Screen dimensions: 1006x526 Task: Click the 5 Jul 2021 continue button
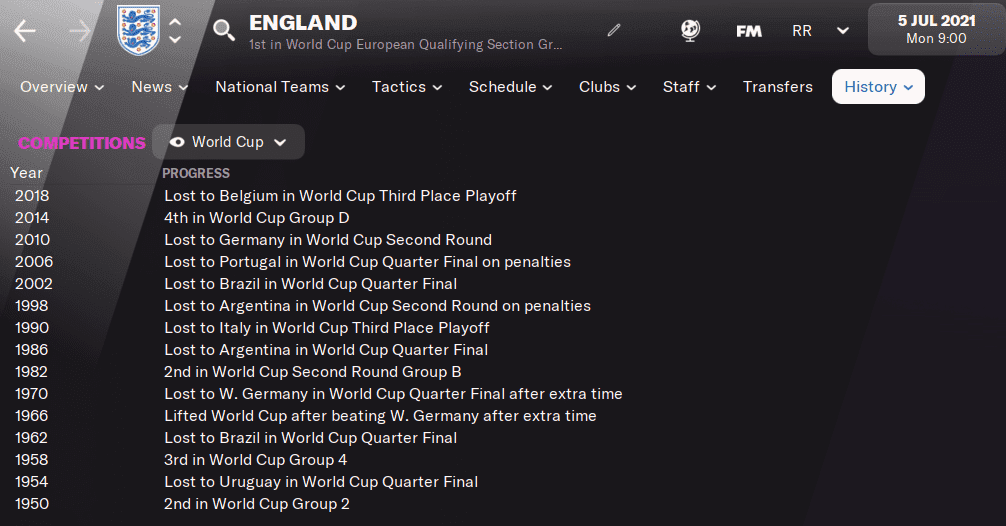point(936,29)
